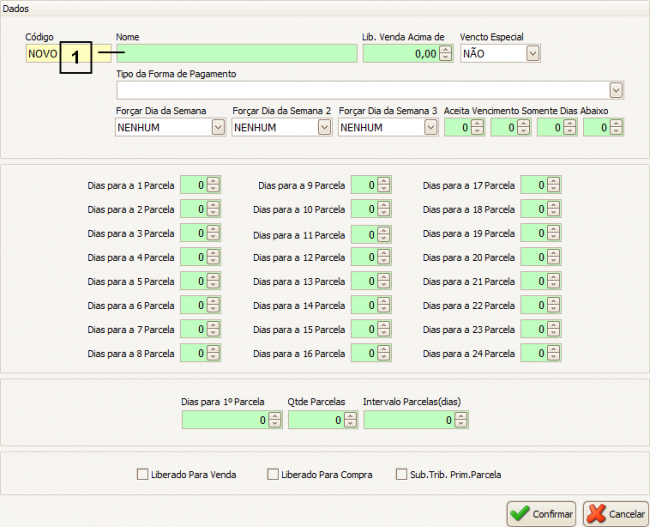Open the Vencto Especial dropdown
Screen dimensions: 650x527
point(532,54)
